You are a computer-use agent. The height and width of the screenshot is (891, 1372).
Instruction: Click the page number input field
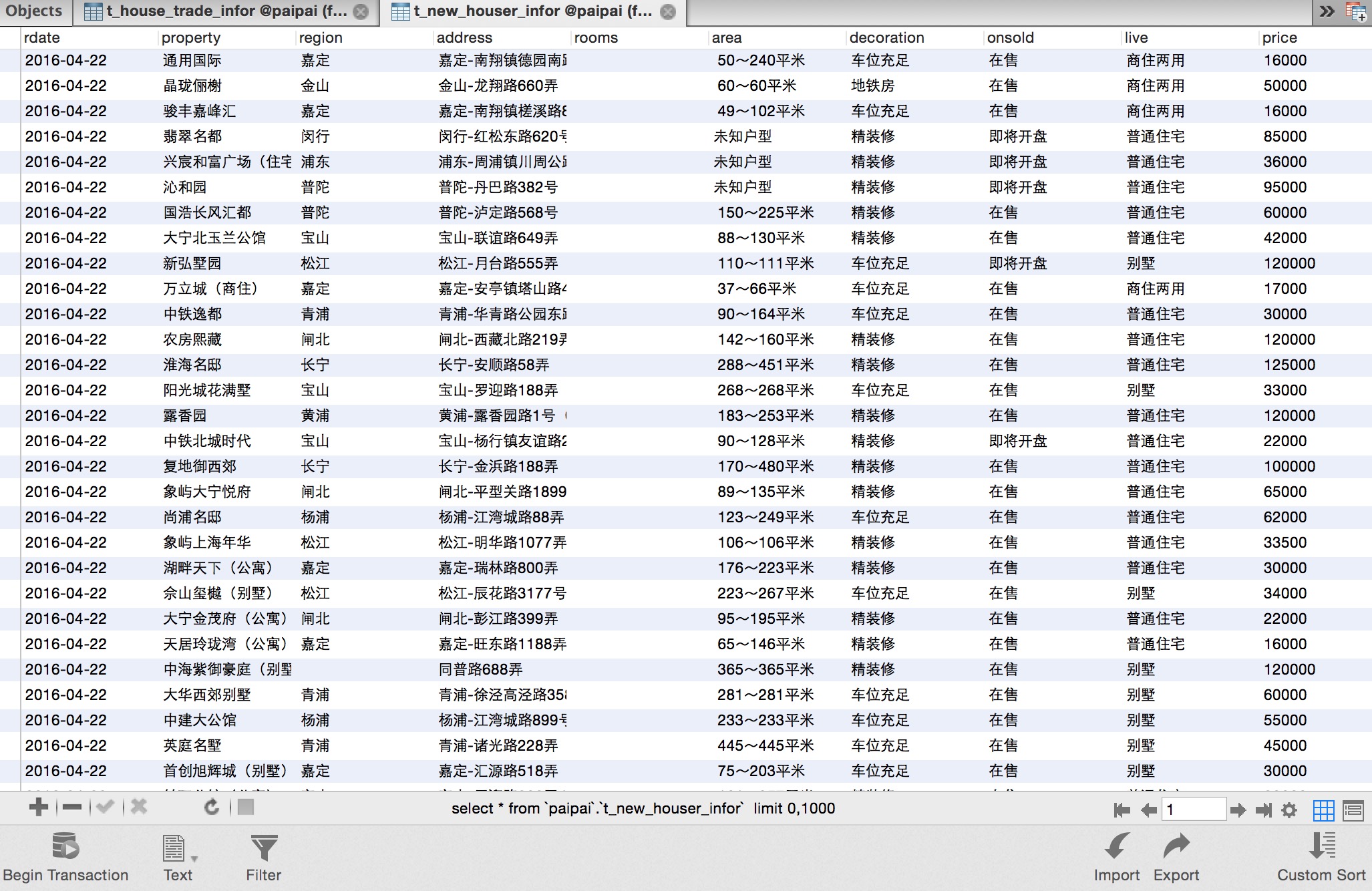click(1194, 810)
